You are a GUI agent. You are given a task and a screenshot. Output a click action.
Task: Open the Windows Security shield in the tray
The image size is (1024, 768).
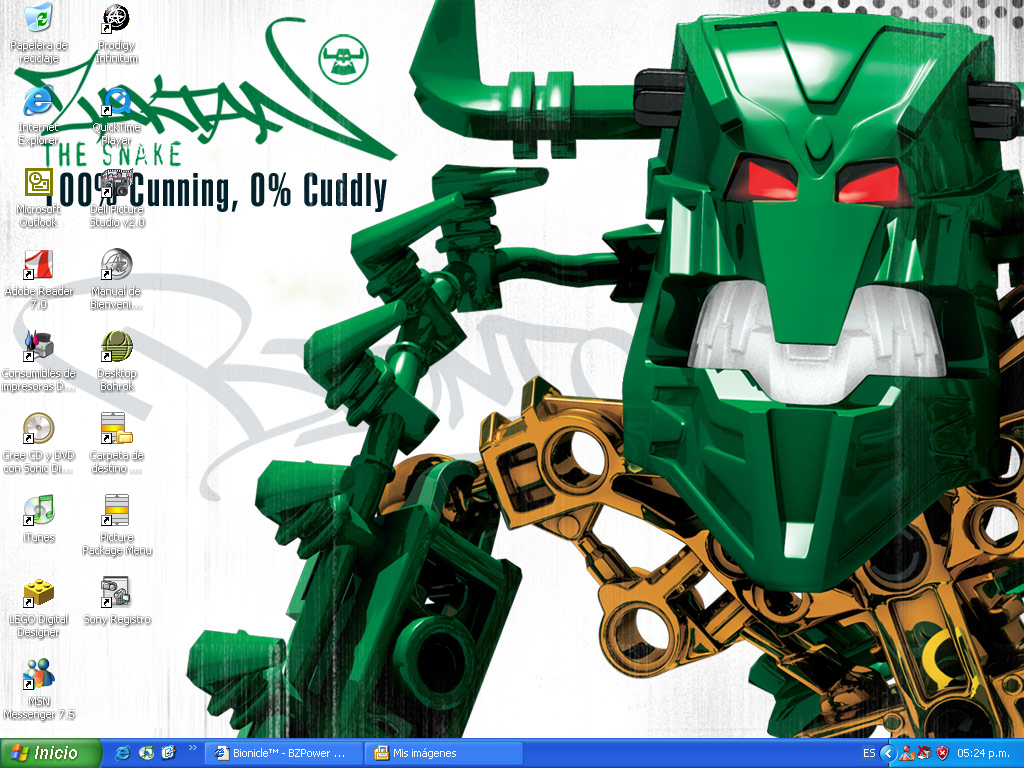[941, 753]
